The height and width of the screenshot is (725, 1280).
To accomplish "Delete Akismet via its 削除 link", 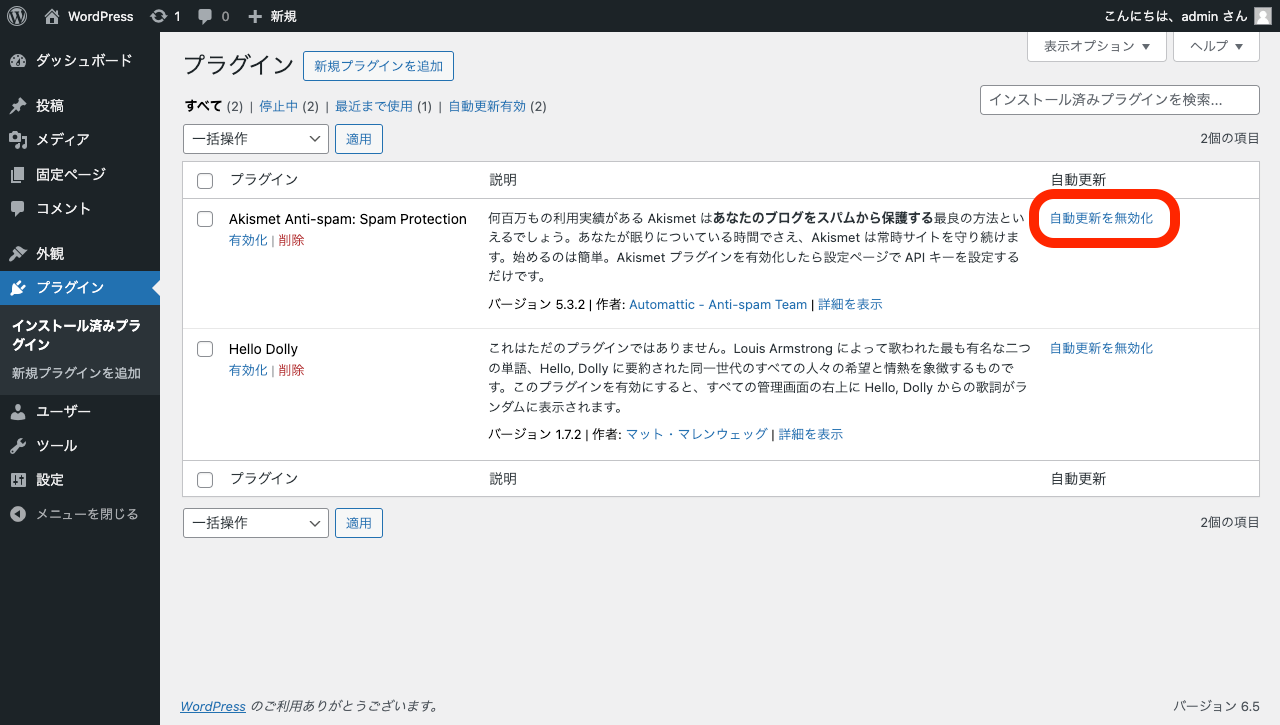I will [x=292, y=240].
